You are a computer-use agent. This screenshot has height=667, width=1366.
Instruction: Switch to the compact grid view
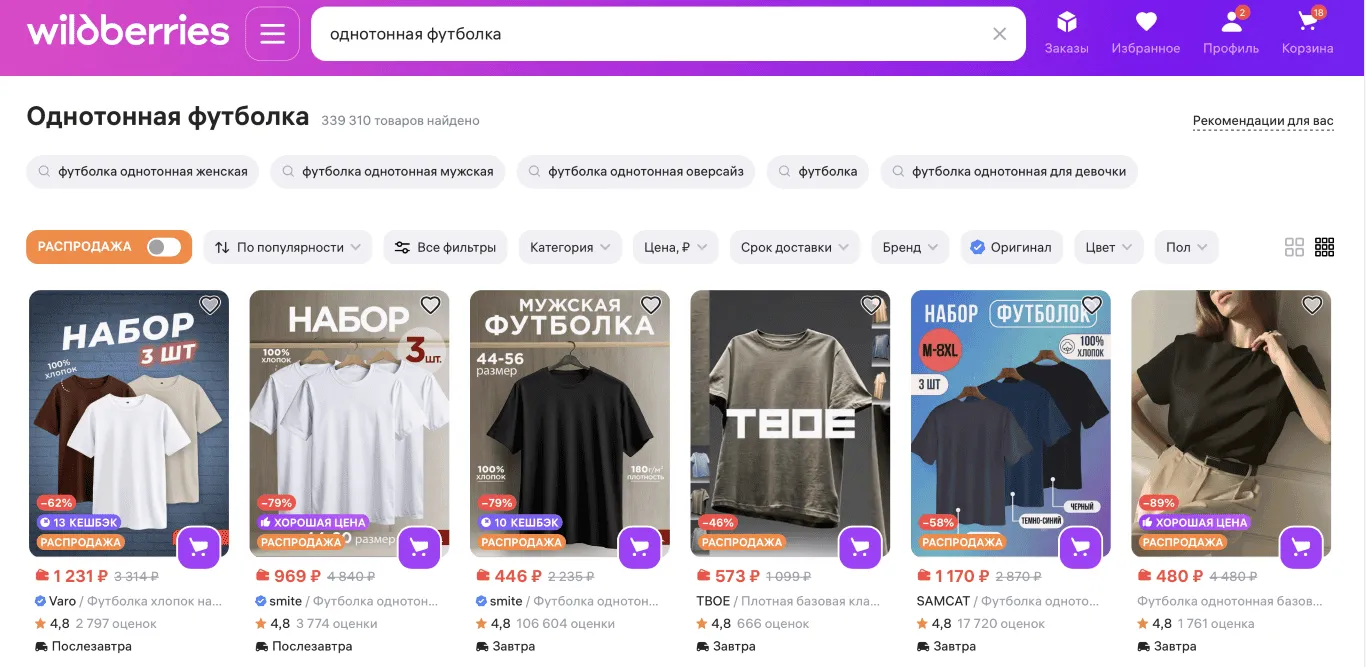pyautogui.click(x=1325, y=247)
